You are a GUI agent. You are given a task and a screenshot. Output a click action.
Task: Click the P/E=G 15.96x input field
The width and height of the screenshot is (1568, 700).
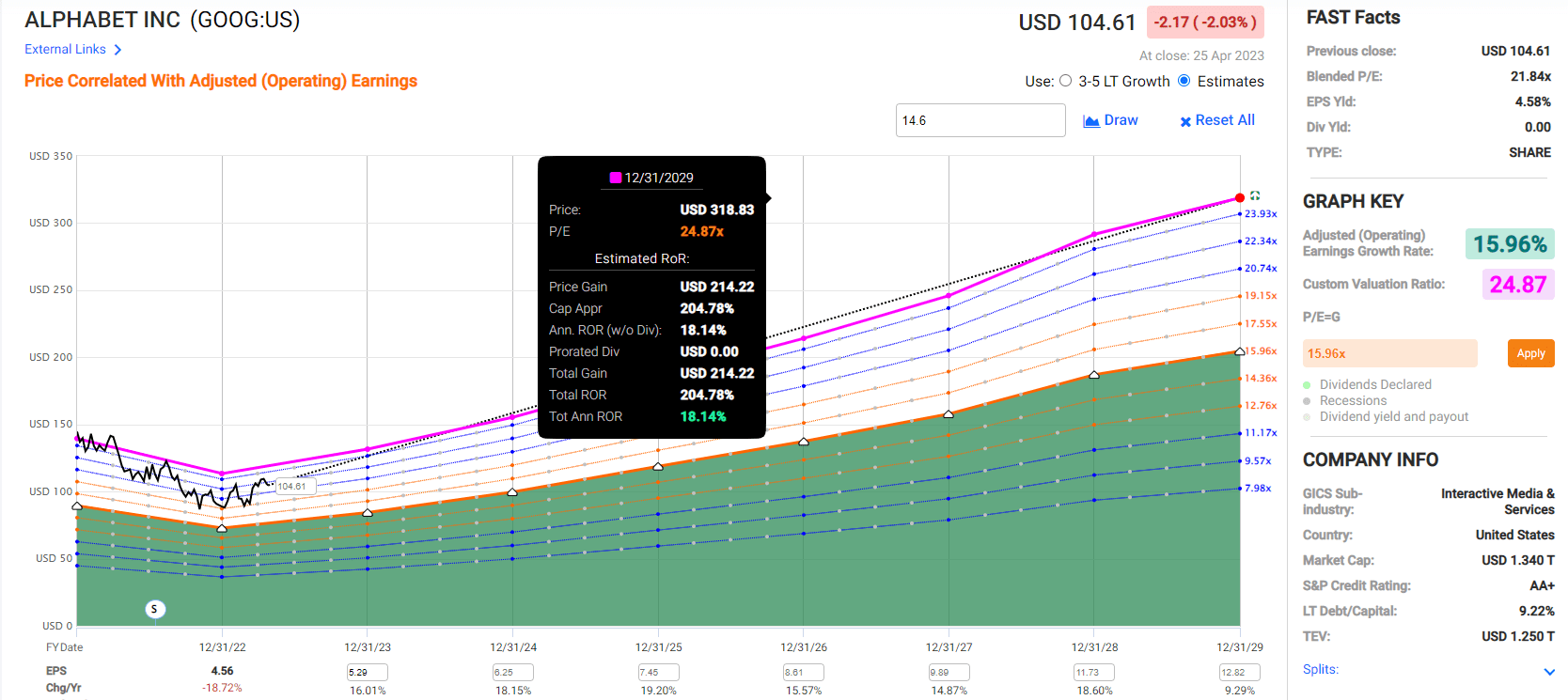[x=1389, y=353]
